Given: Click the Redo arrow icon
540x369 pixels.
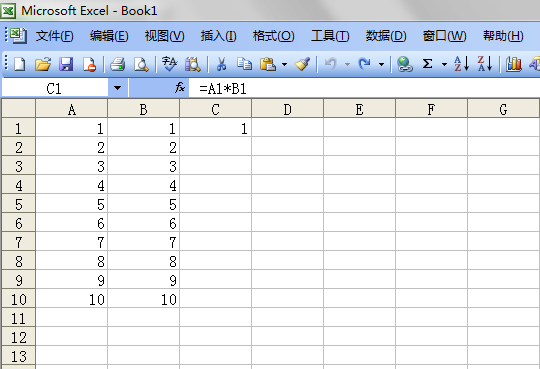Looking at the screenshot, I should point(365,64).
